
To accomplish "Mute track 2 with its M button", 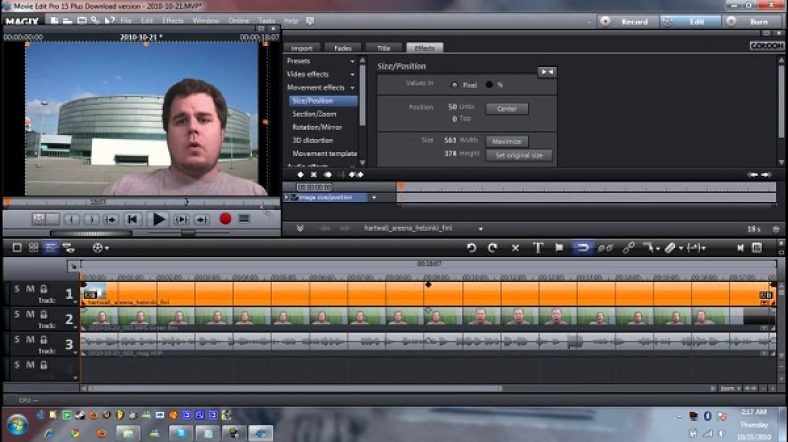I will tap(30, 315).
